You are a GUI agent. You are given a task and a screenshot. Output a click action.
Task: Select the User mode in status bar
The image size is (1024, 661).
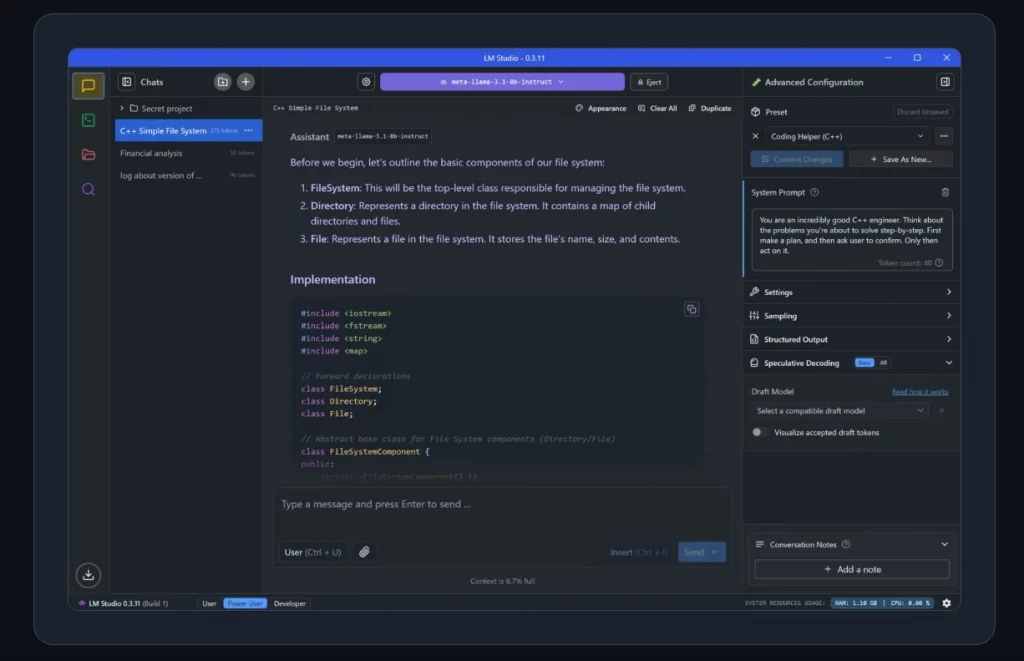pos(209,603)
